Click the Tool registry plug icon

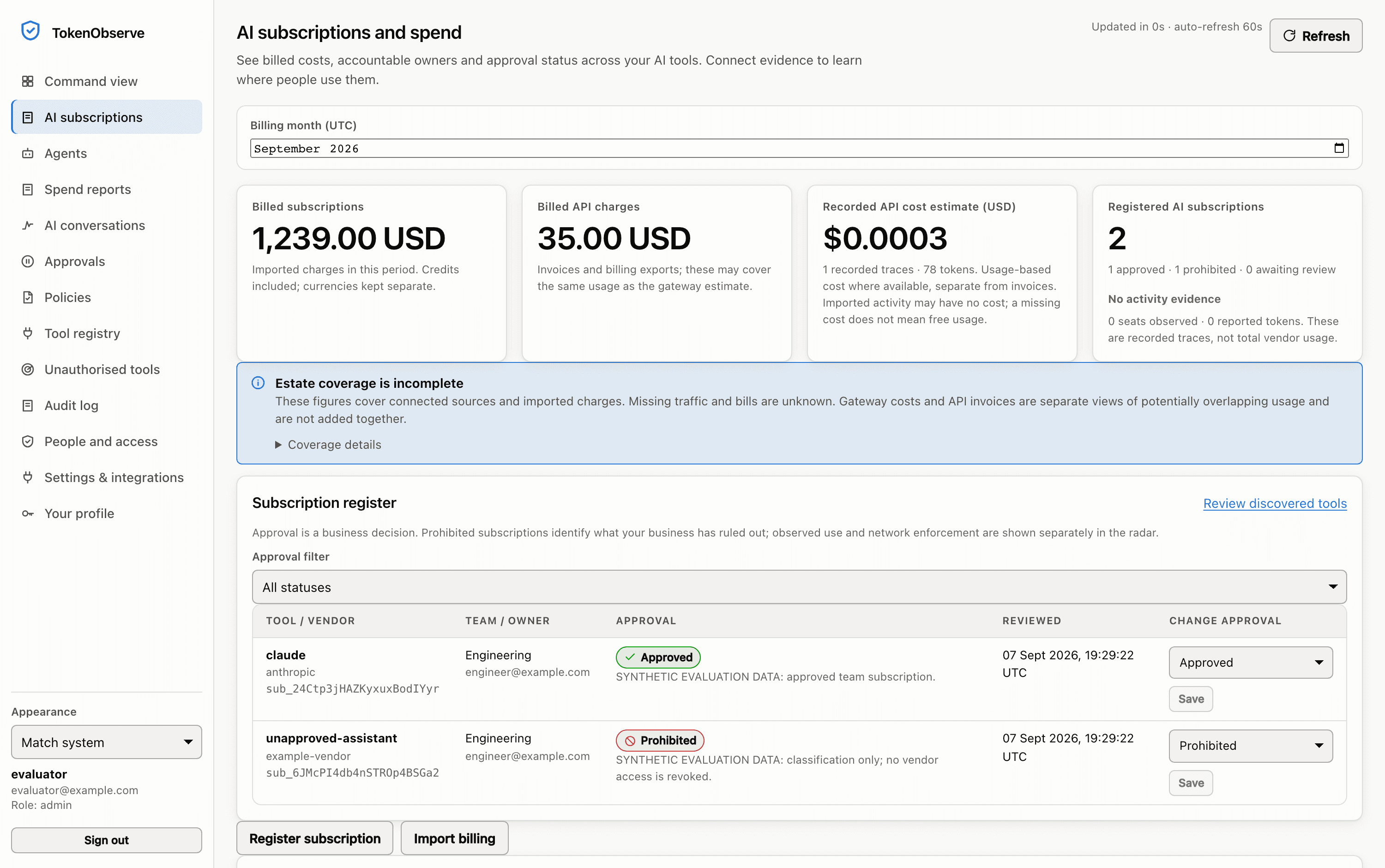(x=28, y=333)
